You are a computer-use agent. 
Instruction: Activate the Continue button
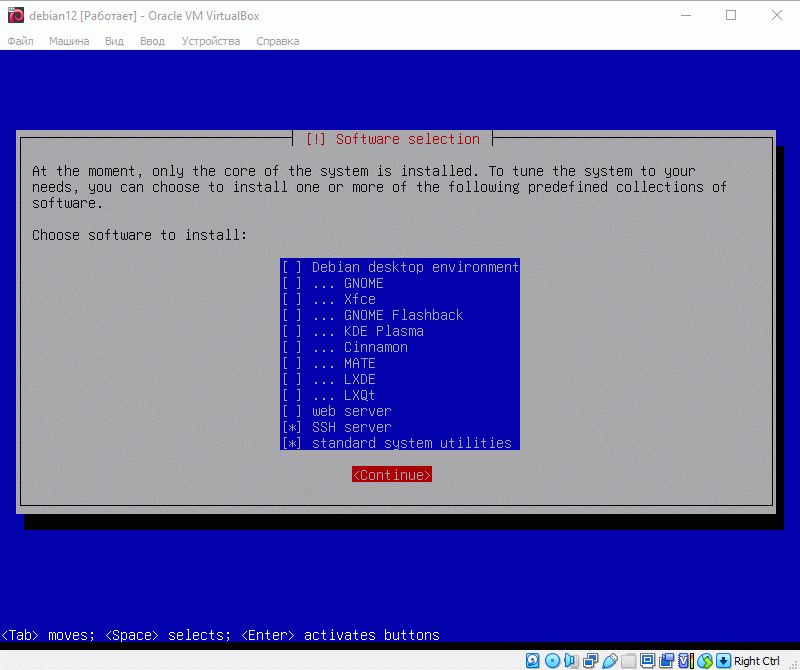(392, 475)
